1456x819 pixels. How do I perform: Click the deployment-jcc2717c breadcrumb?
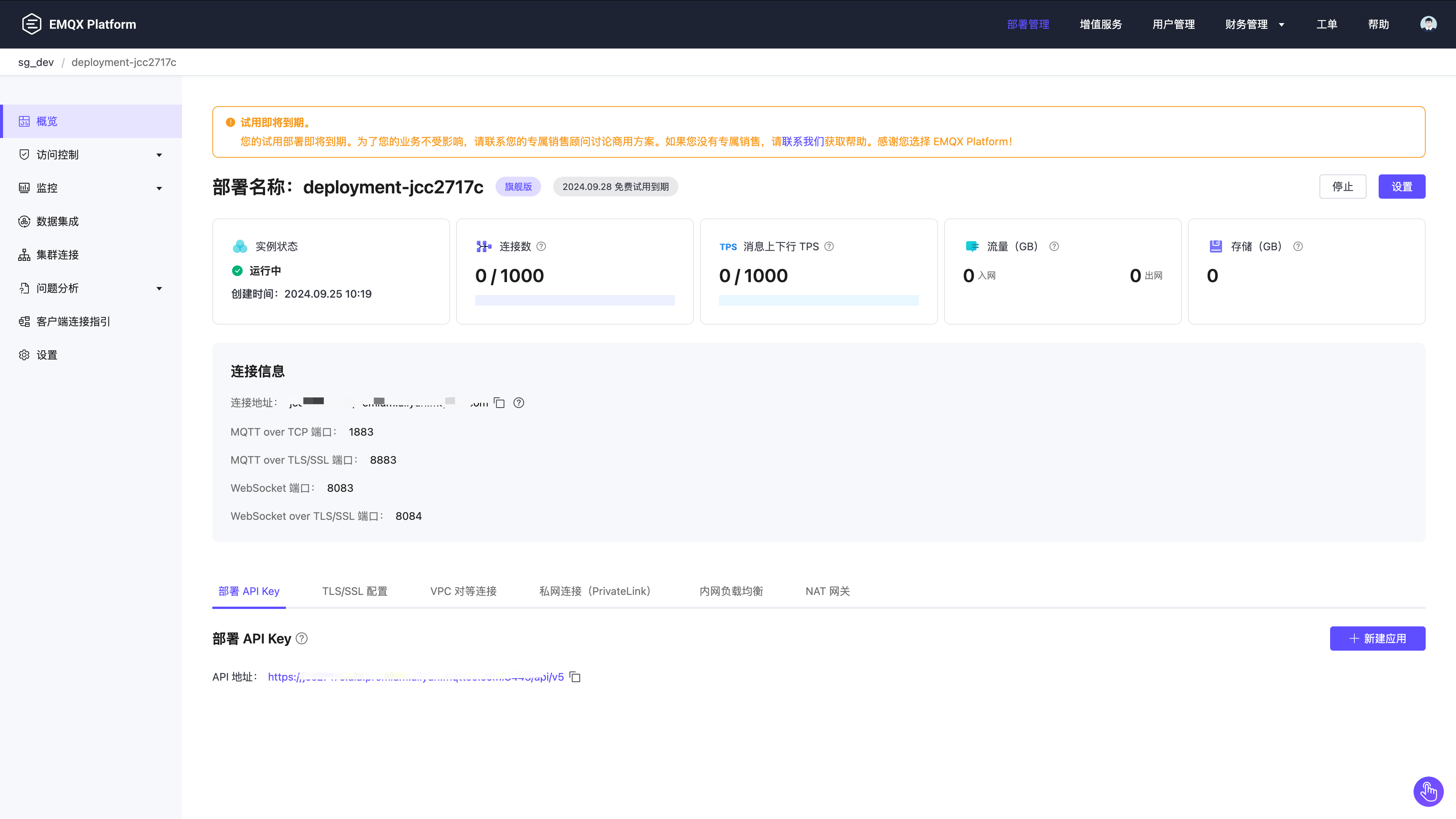(x=124, y=62)
